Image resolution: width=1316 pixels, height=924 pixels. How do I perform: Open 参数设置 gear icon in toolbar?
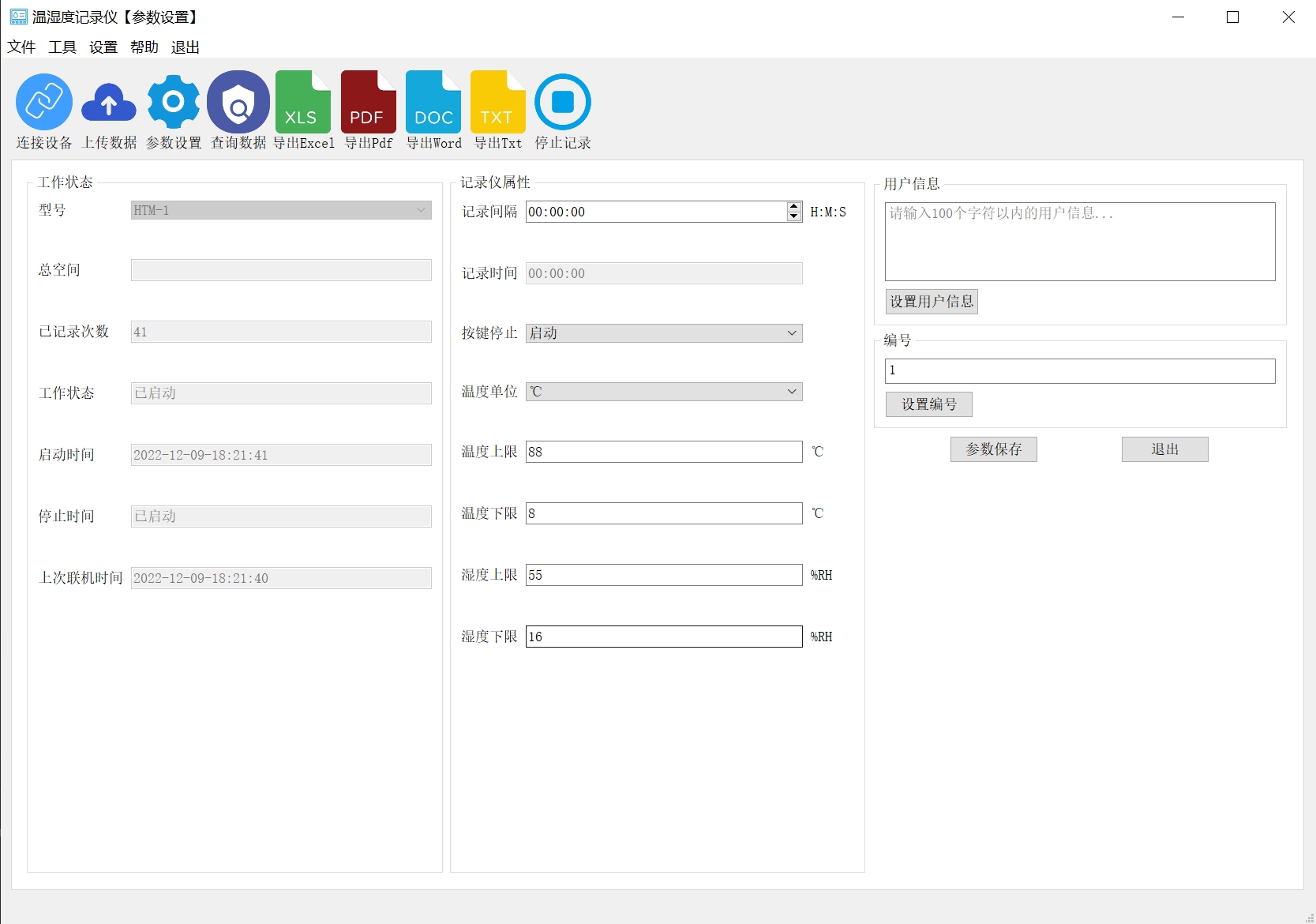174,102
